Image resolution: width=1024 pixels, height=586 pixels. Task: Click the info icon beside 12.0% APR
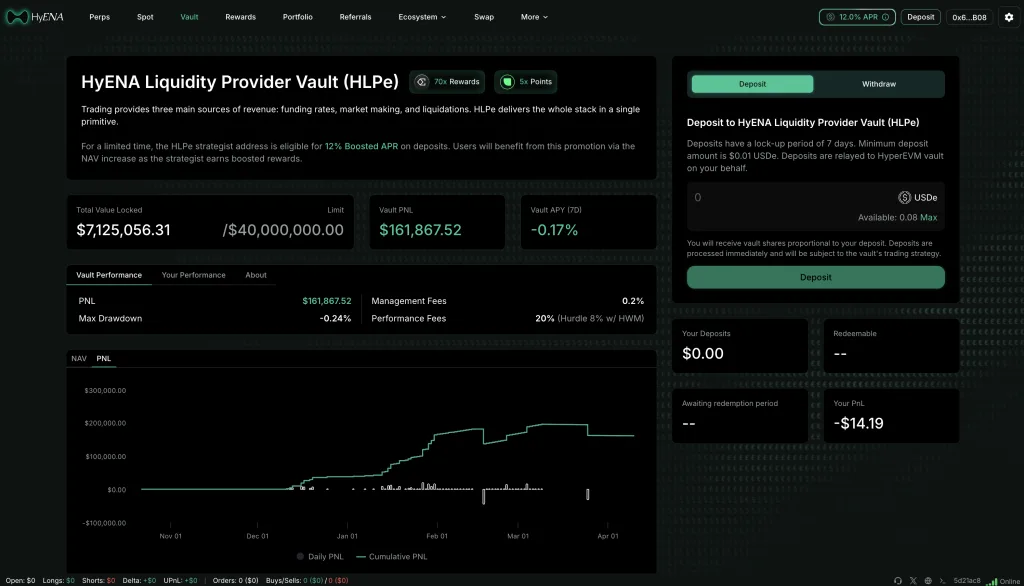click(x=886, y=17)
